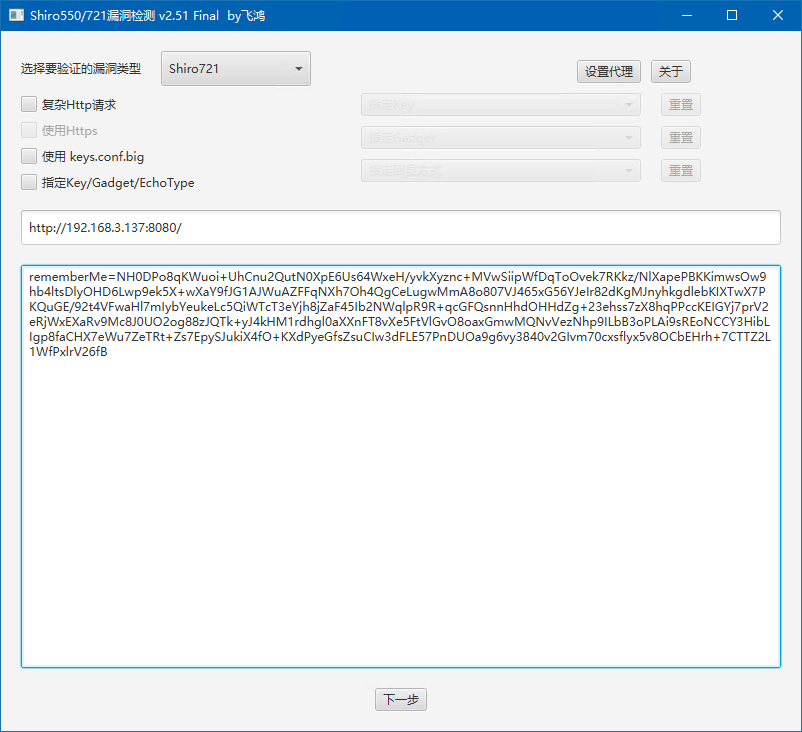Viewport: 802px width, 732px height.
Task: Click the 设置代理 button
Action: click(609, 71)
